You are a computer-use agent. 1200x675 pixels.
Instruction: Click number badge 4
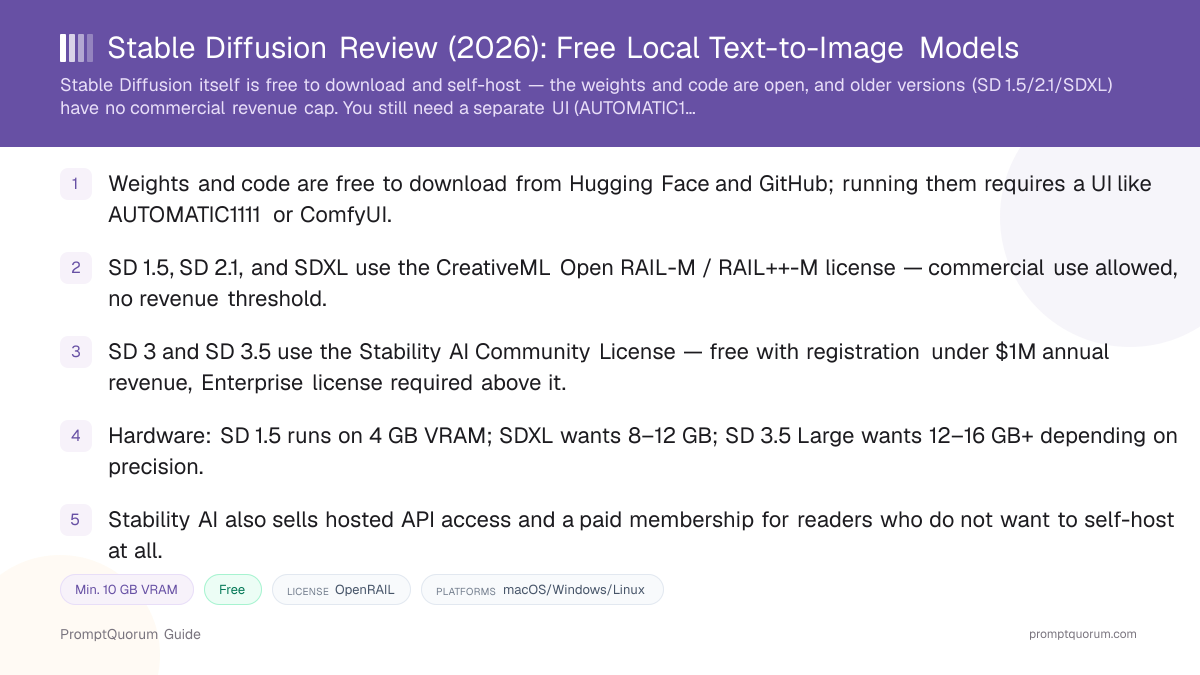point(76,436)
